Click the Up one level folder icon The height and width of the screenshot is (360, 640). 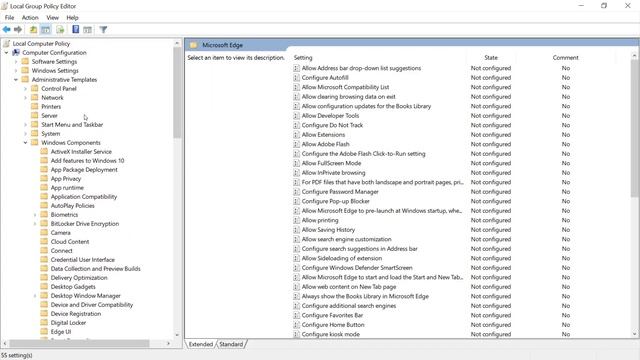tap(33, 29)
